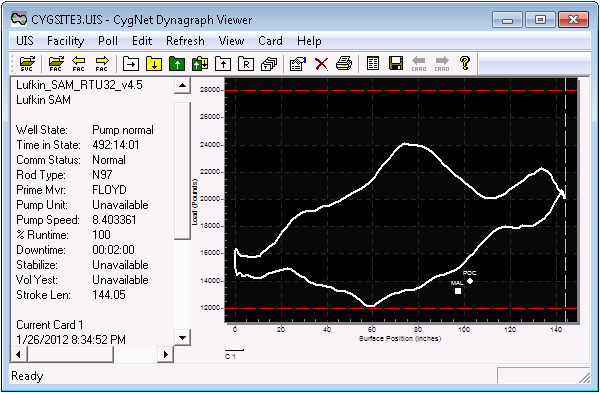The height and width of the screenshot is (393, 600).
Task: Save the card with the floppy disk icon
Action: coord(396,64)
